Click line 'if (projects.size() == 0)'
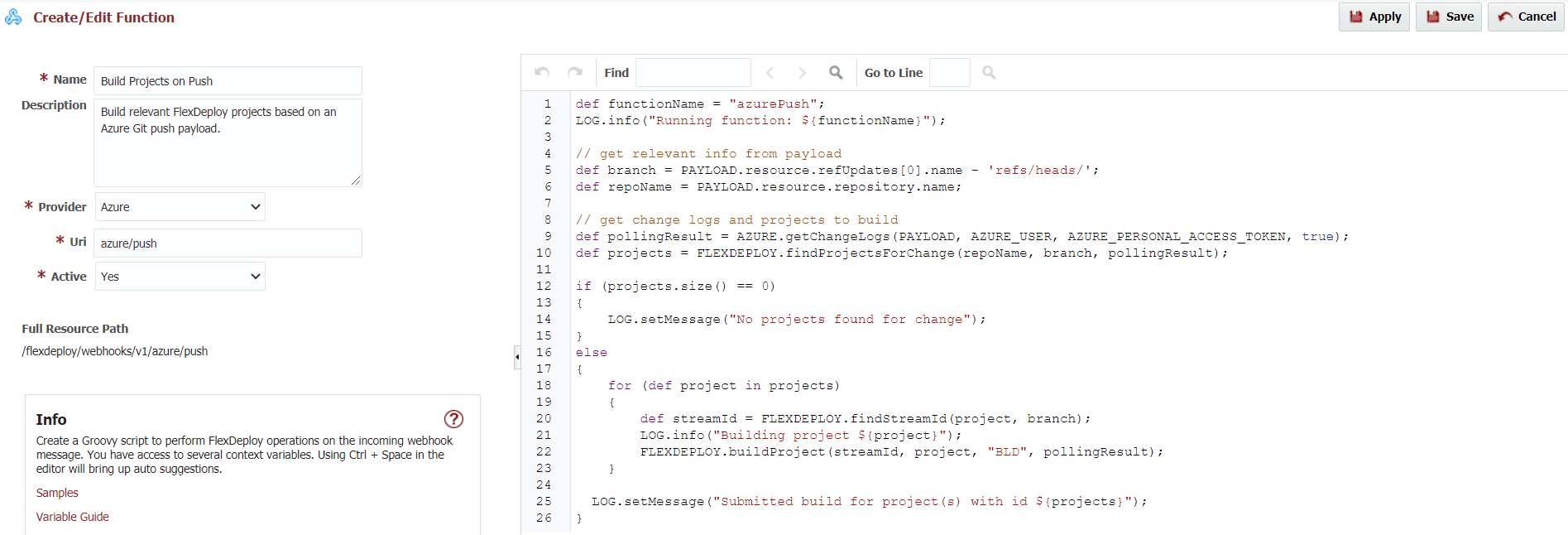1568x535 pixels. 675,286
